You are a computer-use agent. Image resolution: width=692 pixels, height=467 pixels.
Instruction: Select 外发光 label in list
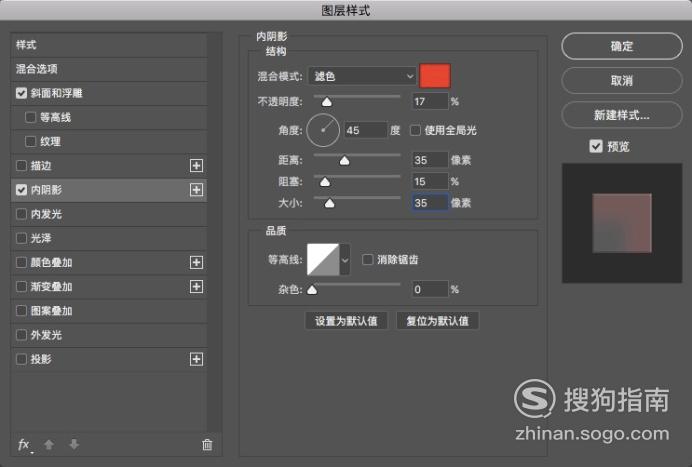pyautogui.click(x=46, y=335)
